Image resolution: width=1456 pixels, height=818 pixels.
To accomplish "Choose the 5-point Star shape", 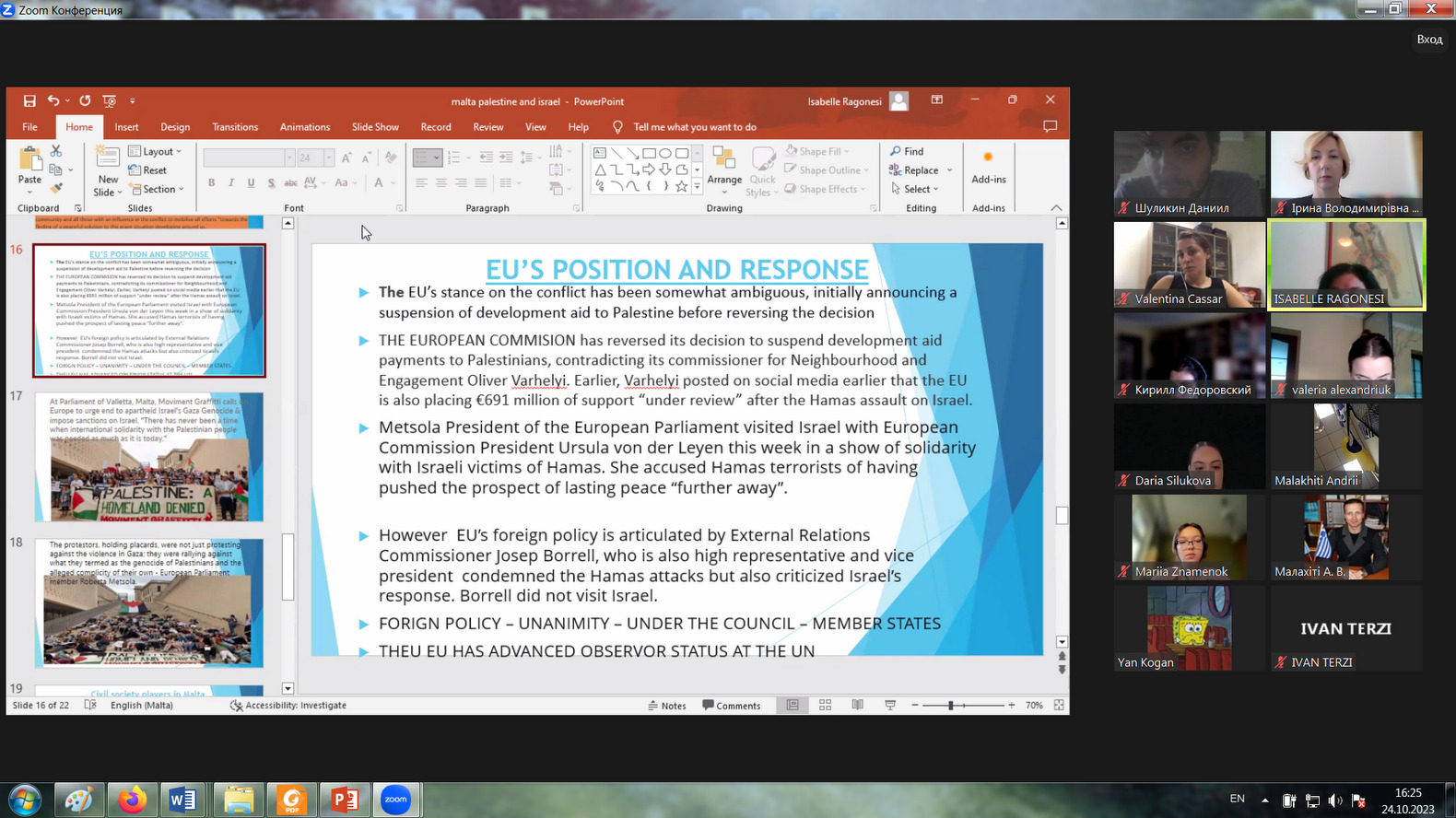I will coord(681,186).
